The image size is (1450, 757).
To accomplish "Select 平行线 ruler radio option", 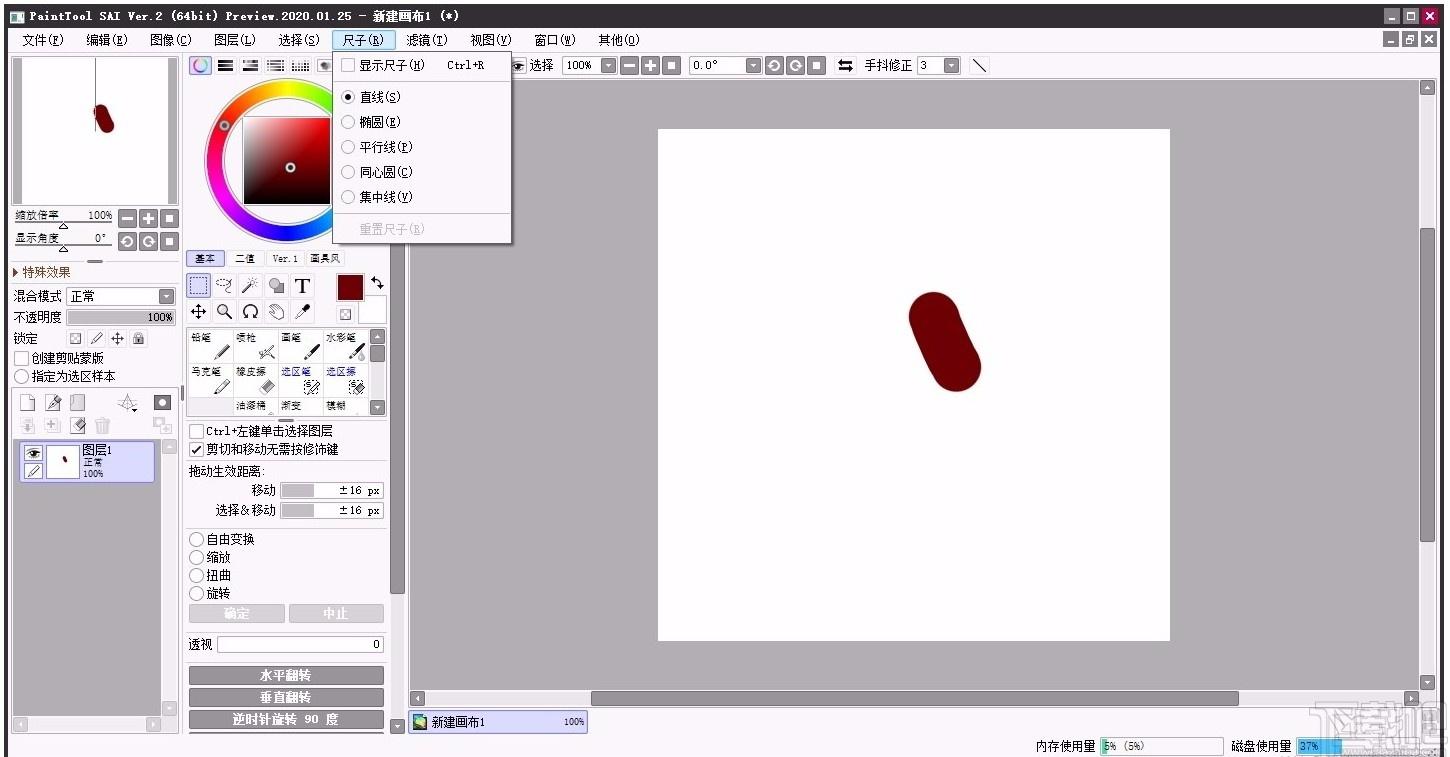I will pos(348,147).
